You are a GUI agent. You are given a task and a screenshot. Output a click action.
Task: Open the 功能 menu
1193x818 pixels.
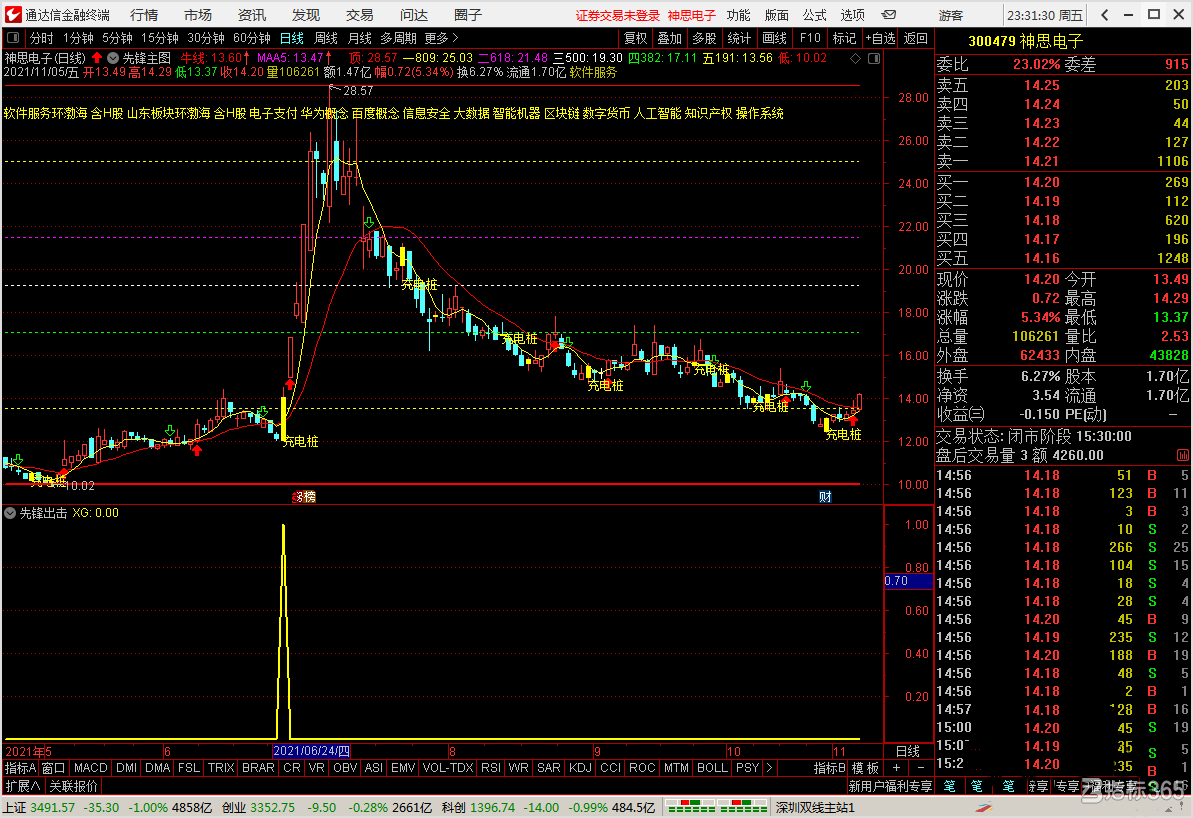[738, 14]
